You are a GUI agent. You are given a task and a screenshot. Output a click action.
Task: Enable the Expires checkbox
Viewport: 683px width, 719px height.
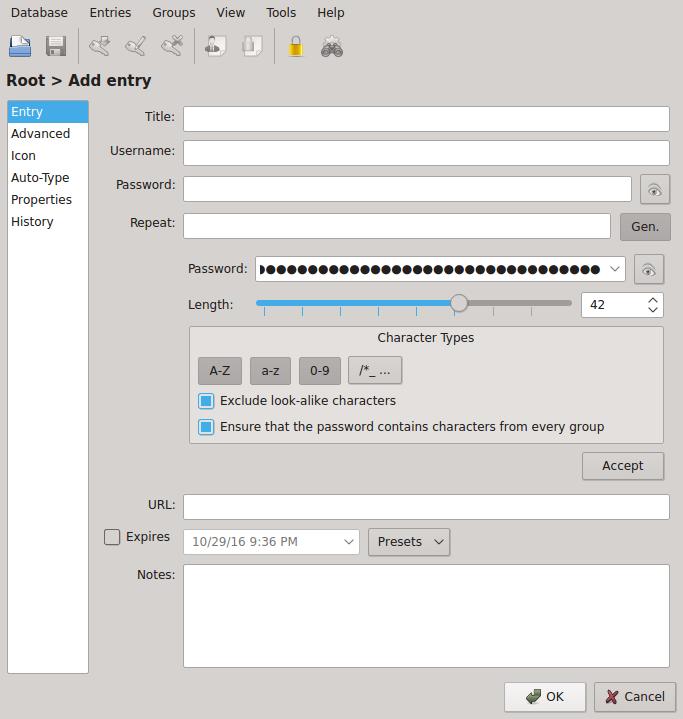click(112, 537)
